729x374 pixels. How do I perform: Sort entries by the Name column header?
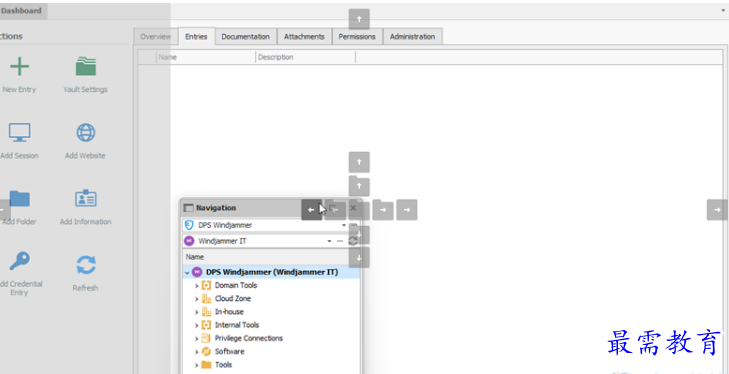coord(205,57)
